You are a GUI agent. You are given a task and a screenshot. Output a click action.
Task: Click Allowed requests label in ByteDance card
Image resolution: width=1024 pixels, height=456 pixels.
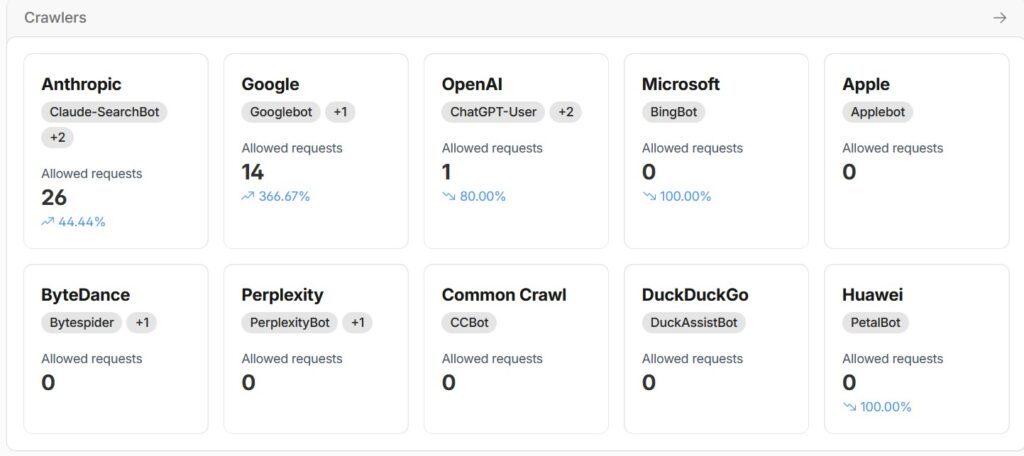(x=91, y=359)
